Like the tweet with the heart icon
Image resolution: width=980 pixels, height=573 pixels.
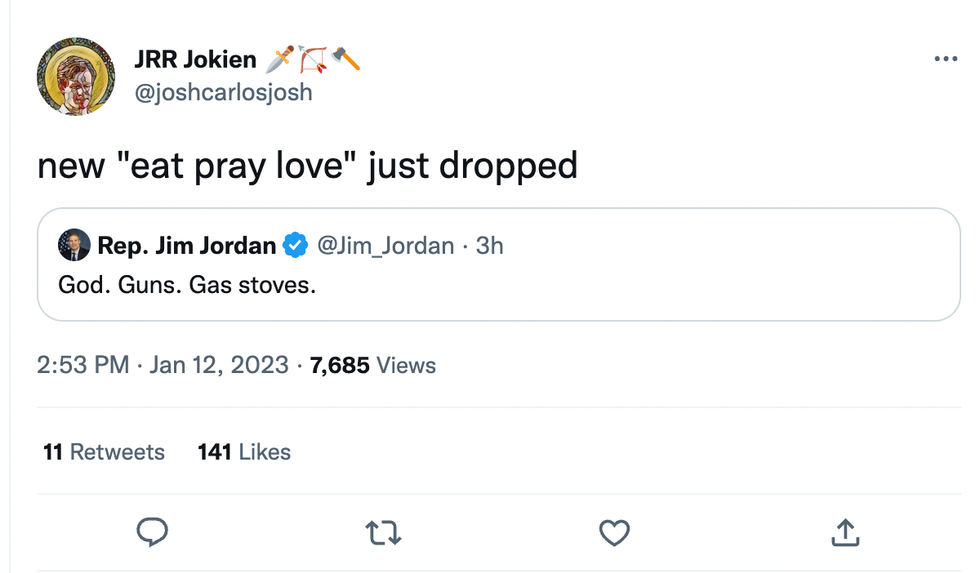click(614, 534)
